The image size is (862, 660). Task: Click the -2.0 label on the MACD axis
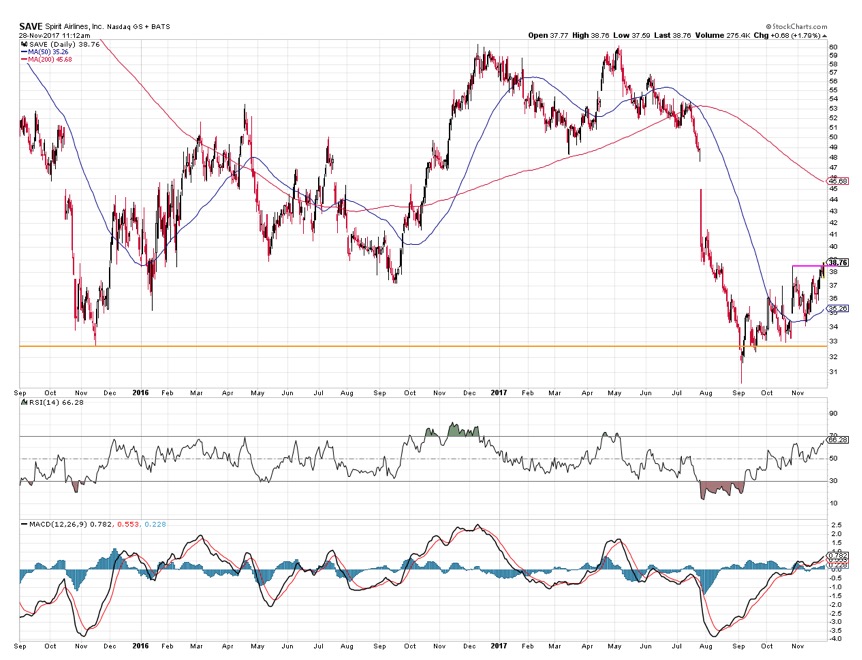point(835,604)
